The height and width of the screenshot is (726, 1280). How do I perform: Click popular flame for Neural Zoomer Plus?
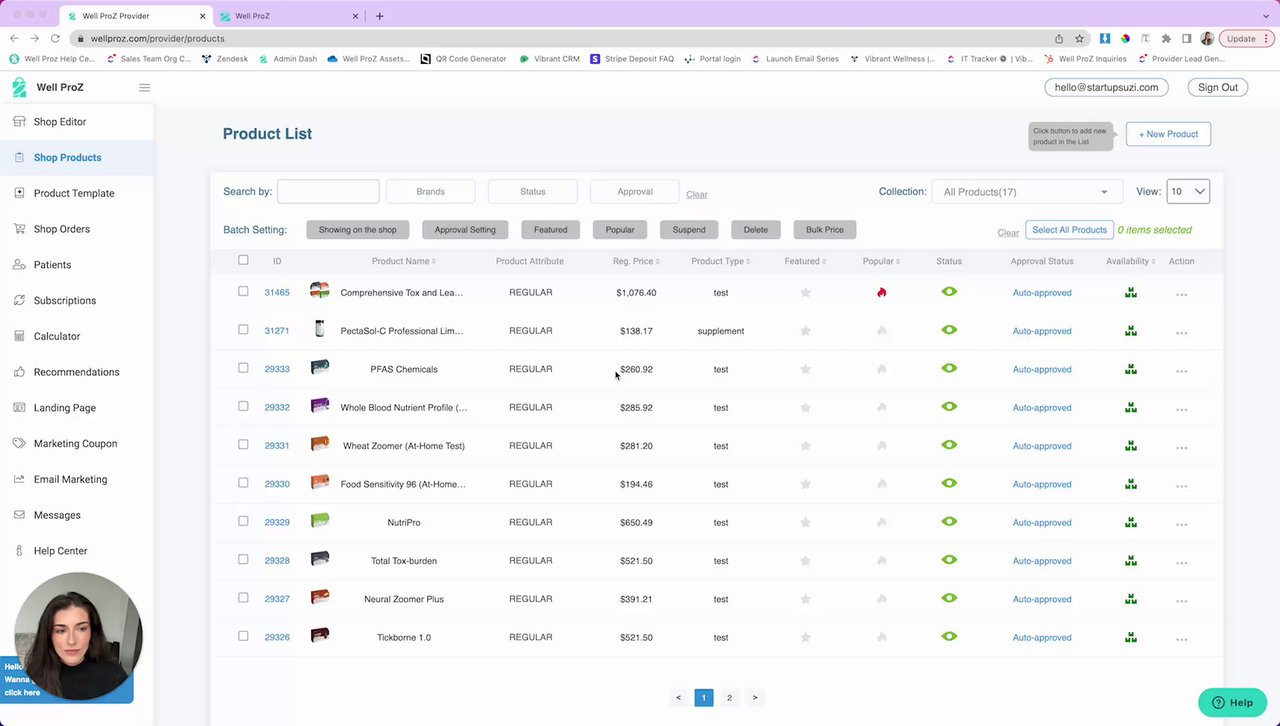point(881,599)
